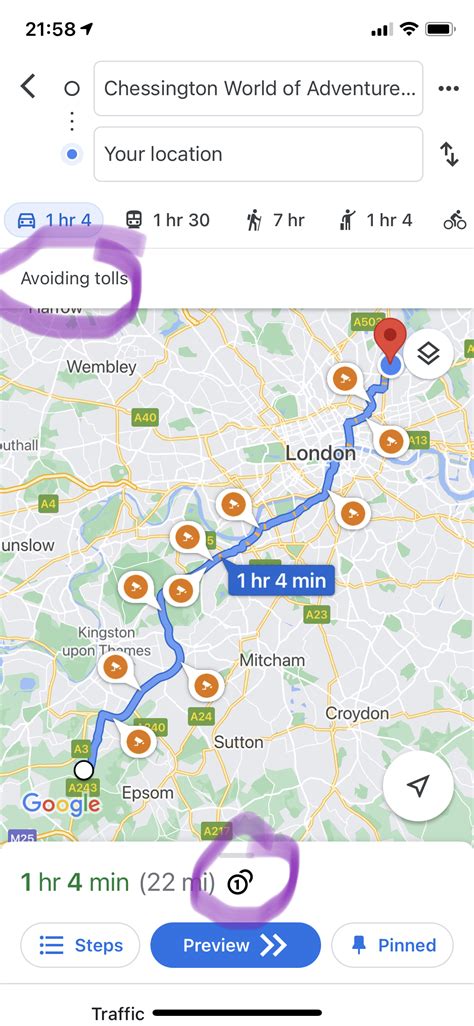Screen dimensions: 474x1026
Task: Toggle the Pinned button
Action: (392, 945)
